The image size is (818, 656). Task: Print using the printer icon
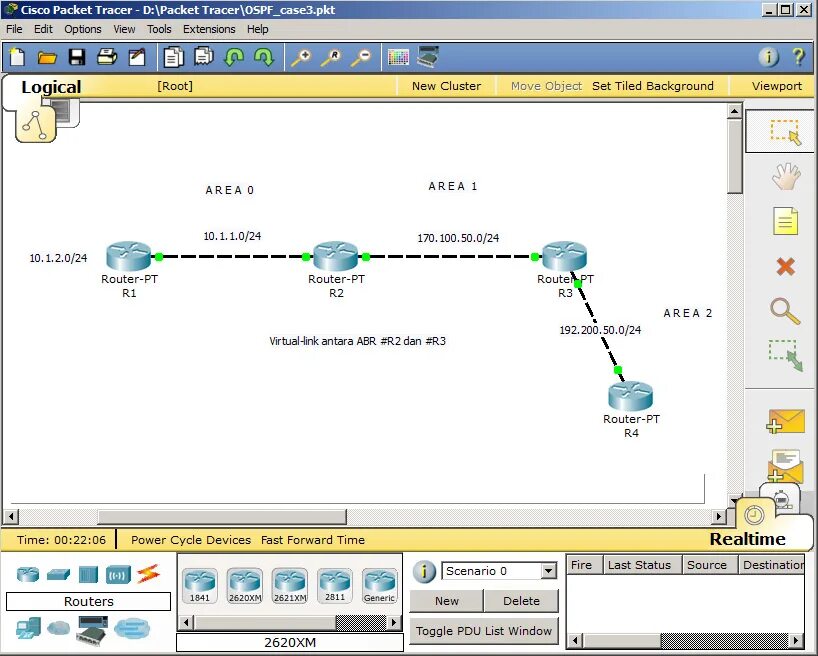click(x=107, y=57)
